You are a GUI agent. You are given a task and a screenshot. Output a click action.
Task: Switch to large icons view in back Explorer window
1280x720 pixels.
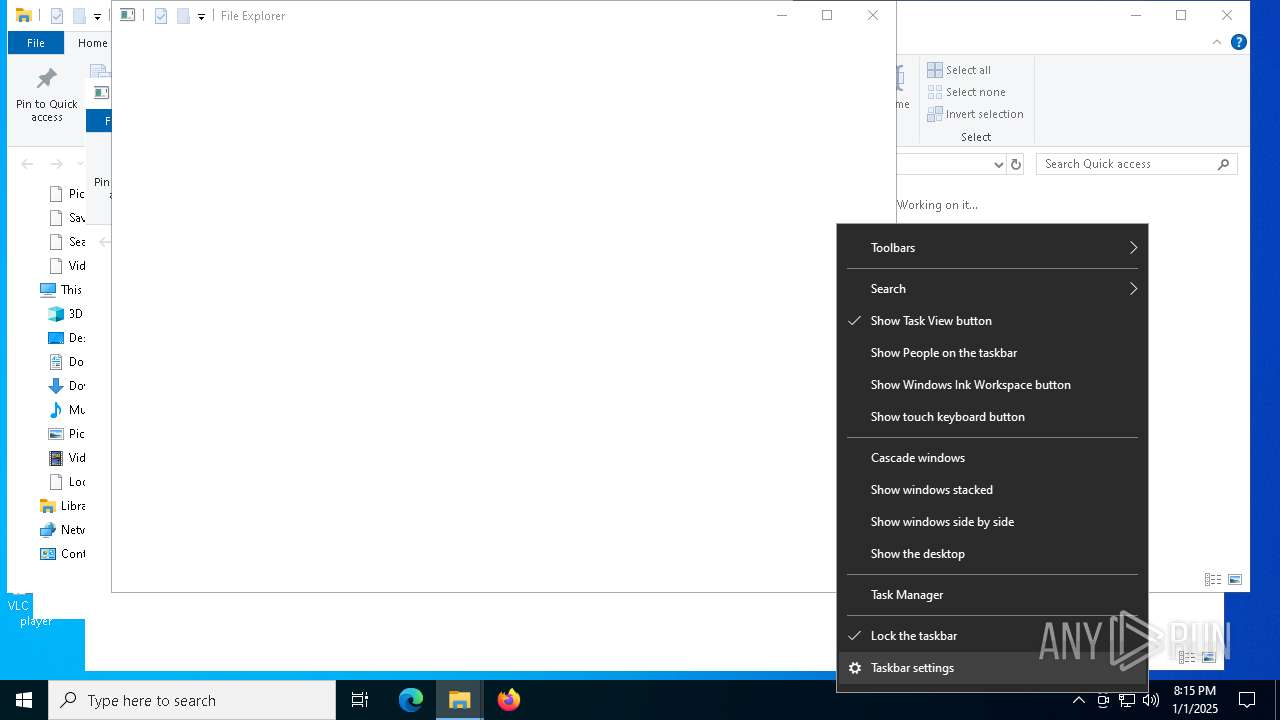[x=1235, y=579]
